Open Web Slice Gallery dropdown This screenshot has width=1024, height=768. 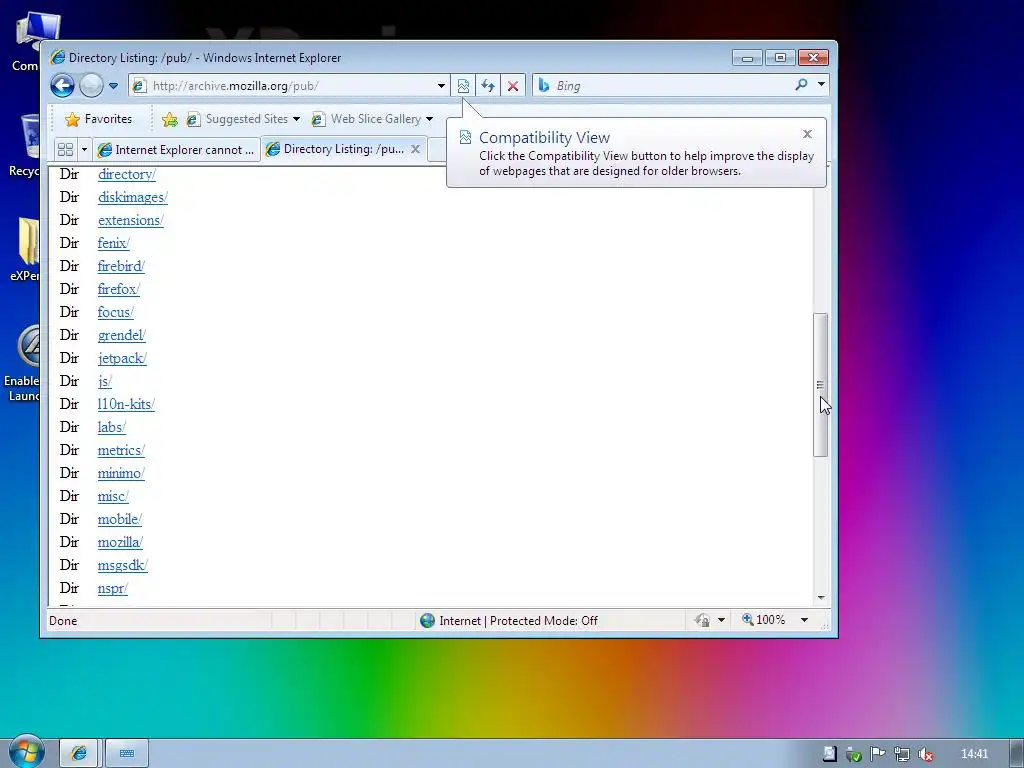(372, 119)
